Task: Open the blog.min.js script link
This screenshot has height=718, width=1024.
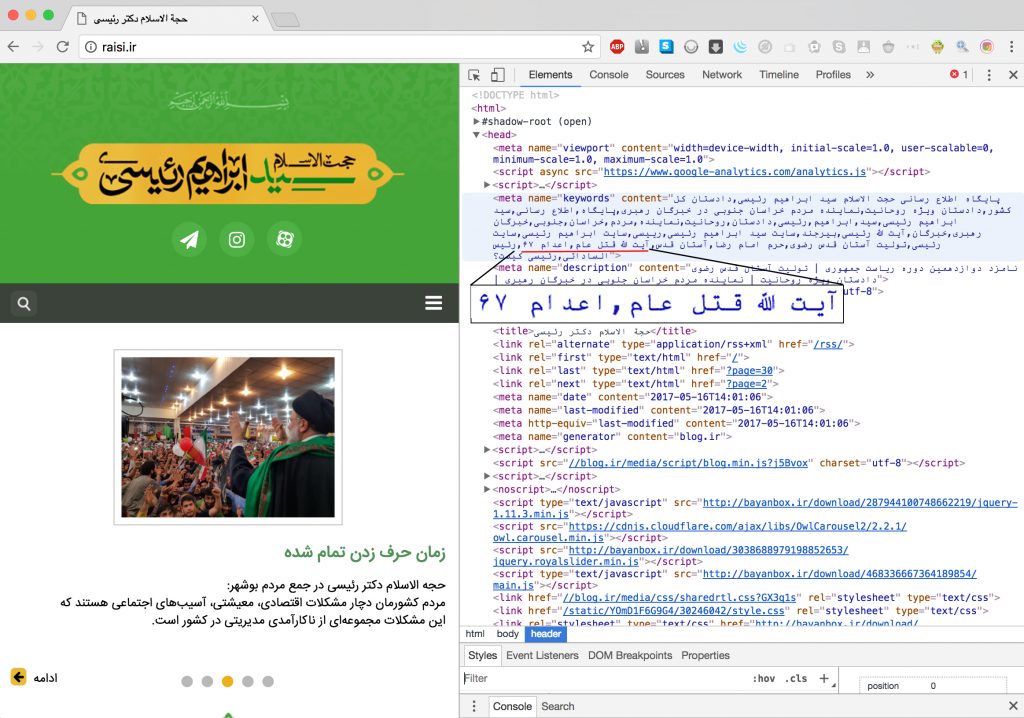Action: click(x=688, y=463)
